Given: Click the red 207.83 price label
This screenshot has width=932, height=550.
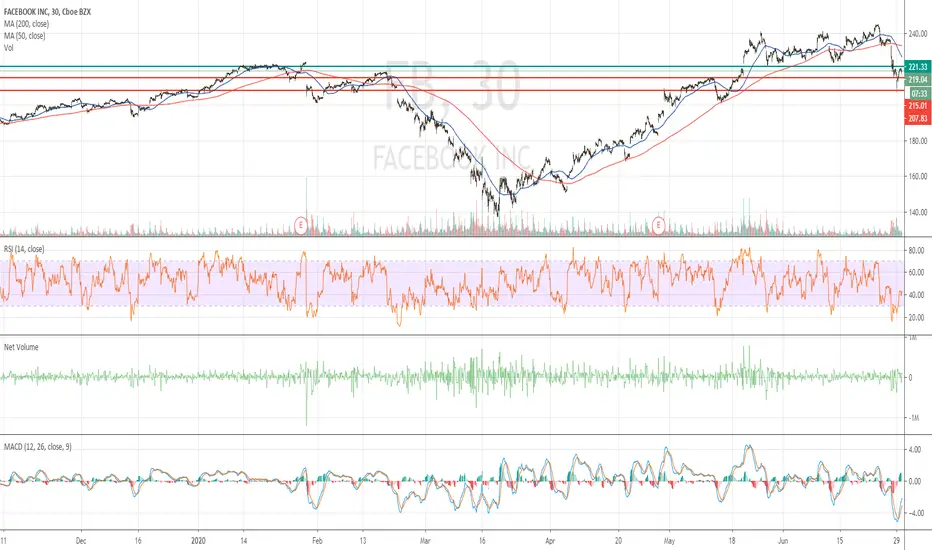Looking at the screenshot, I should coord(918,118).
